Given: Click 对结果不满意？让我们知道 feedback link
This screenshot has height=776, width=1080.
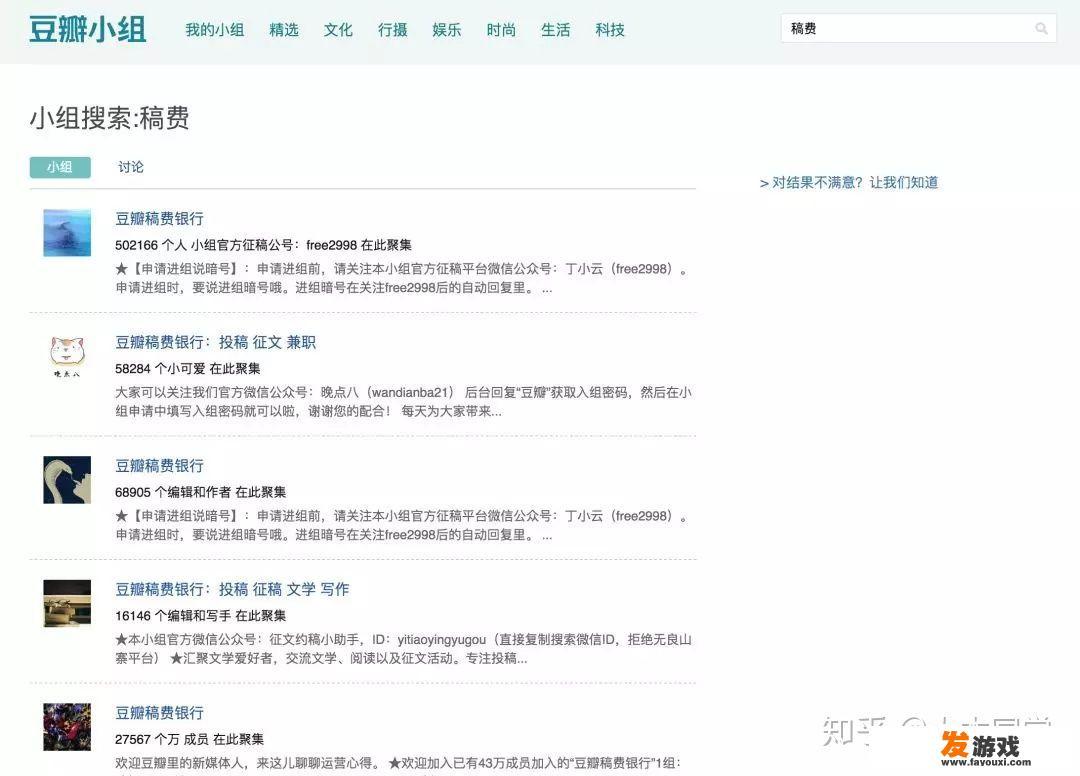Looking at the screenshot, I should (x=849, y=182).
